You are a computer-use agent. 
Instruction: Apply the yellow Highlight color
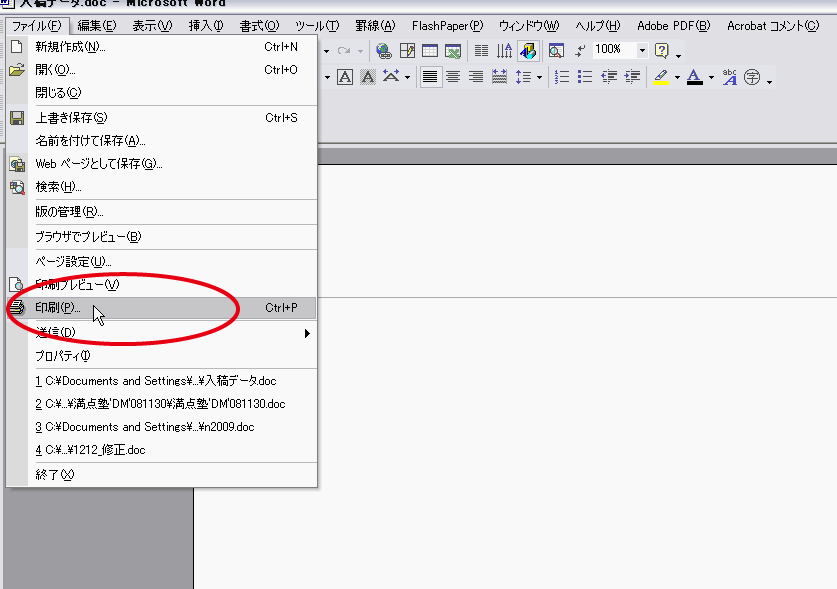[x=661, y=77]
